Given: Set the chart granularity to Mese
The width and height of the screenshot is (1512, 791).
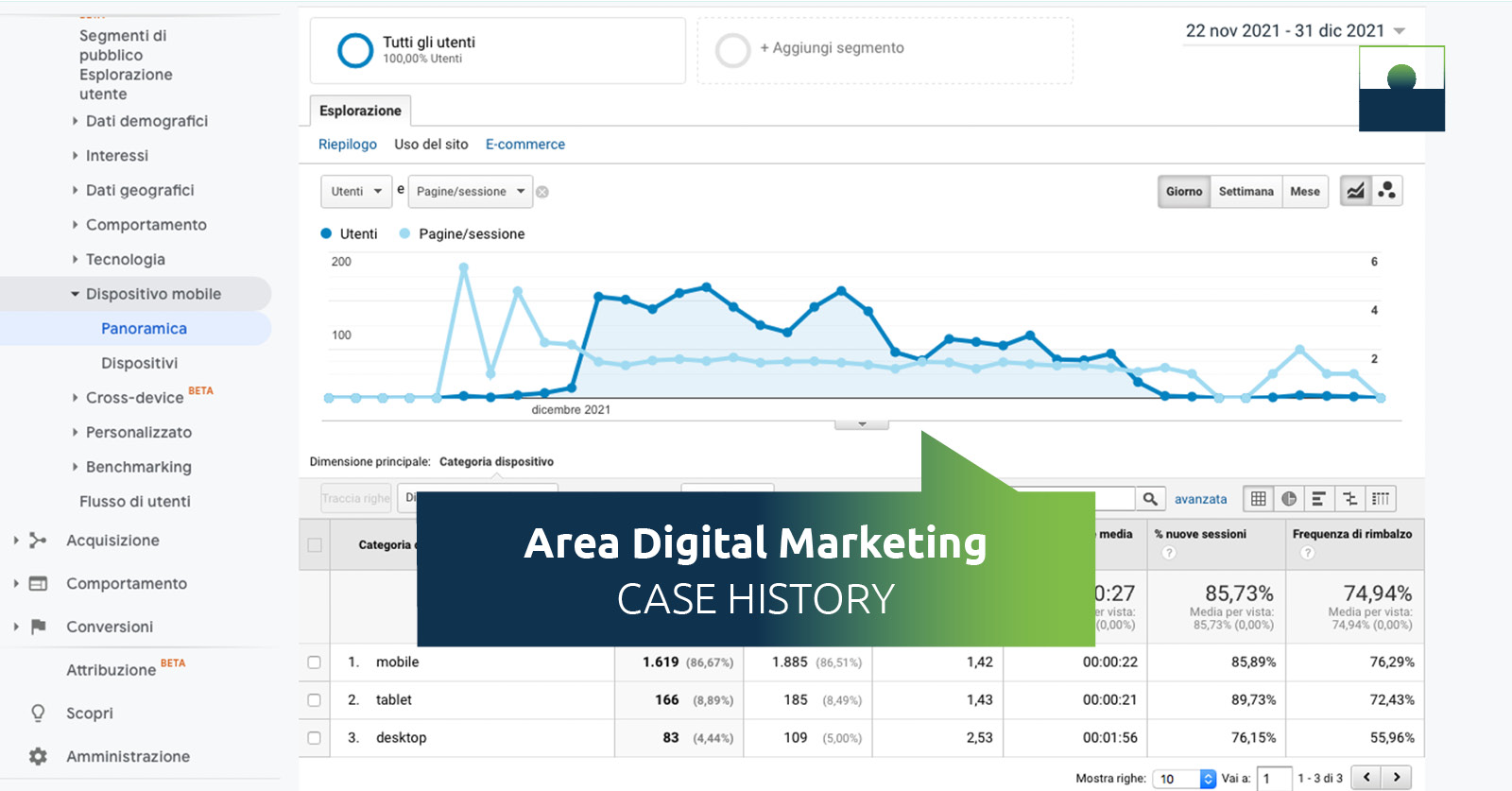Looking at the screenshot, I should tap(1305, 191).
